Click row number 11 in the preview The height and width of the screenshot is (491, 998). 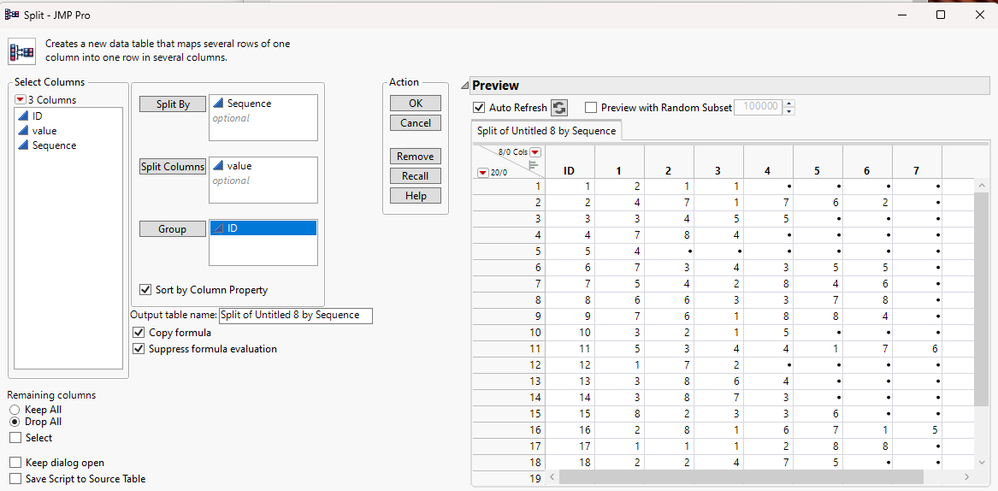click(x=509, y=348)
